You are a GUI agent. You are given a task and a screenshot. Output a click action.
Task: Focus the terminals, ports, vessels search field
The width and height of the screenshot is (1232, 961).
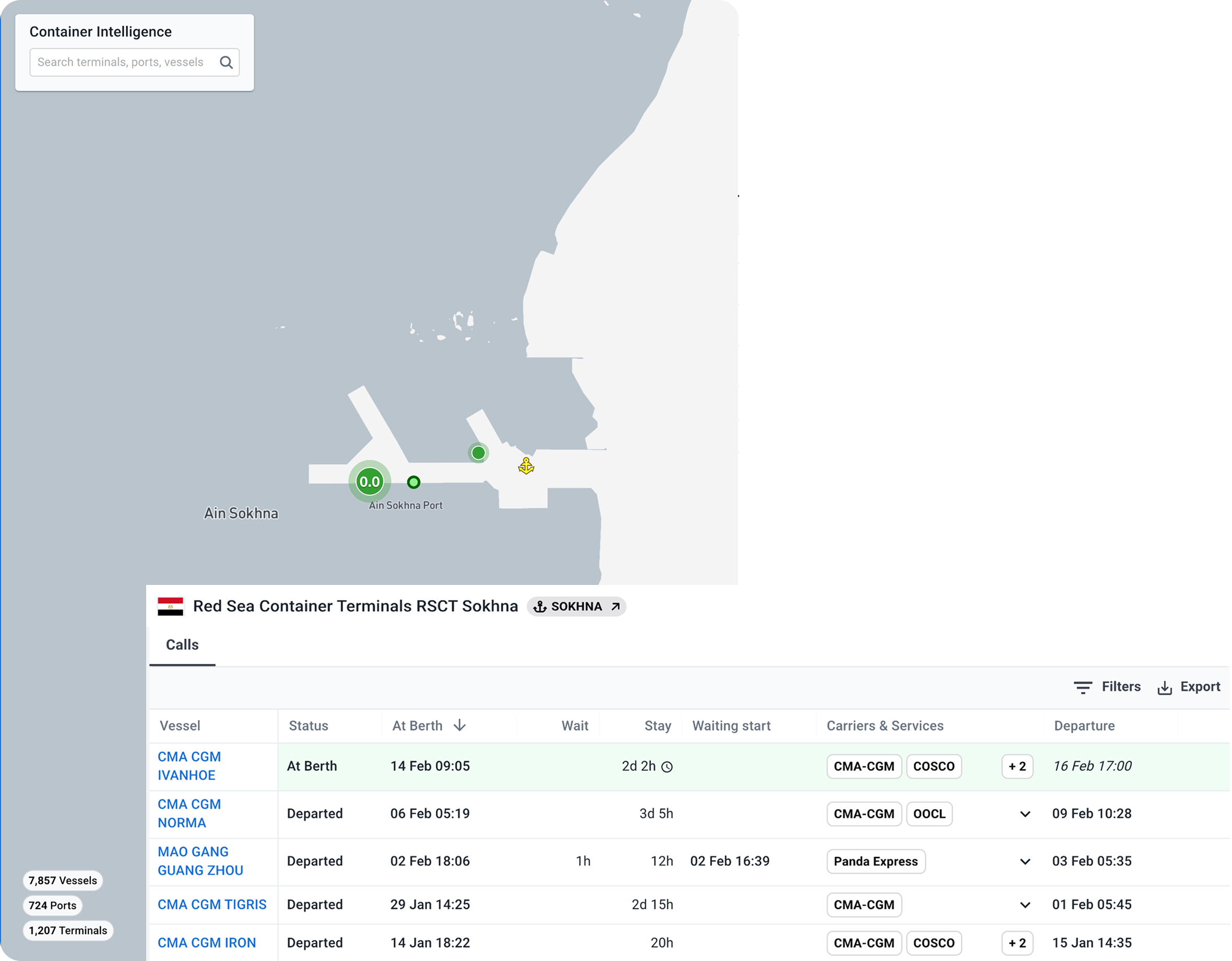tap(121, 63)
